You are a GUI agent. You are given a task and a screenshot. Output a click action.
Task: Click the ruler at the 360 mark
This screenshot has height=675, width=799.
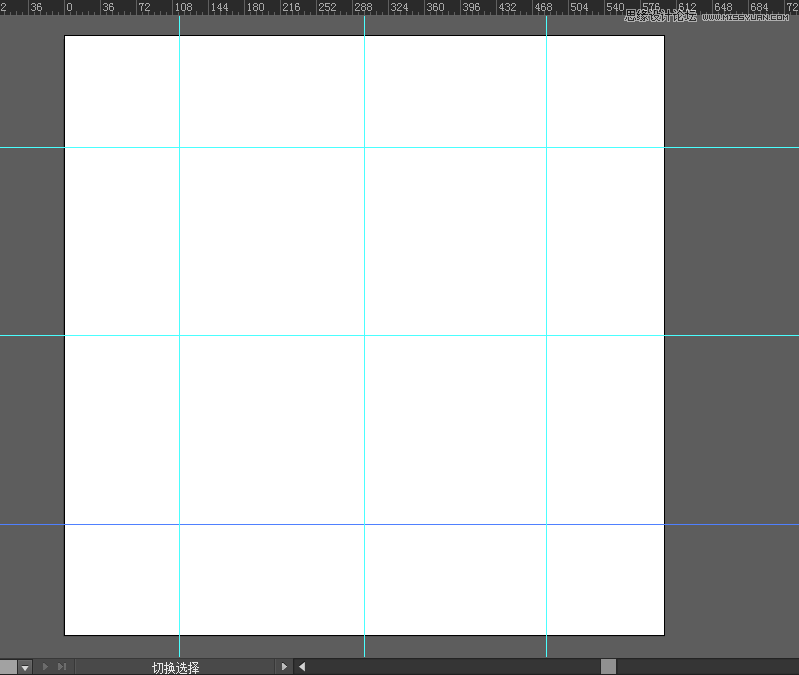(x=436, y=7)
